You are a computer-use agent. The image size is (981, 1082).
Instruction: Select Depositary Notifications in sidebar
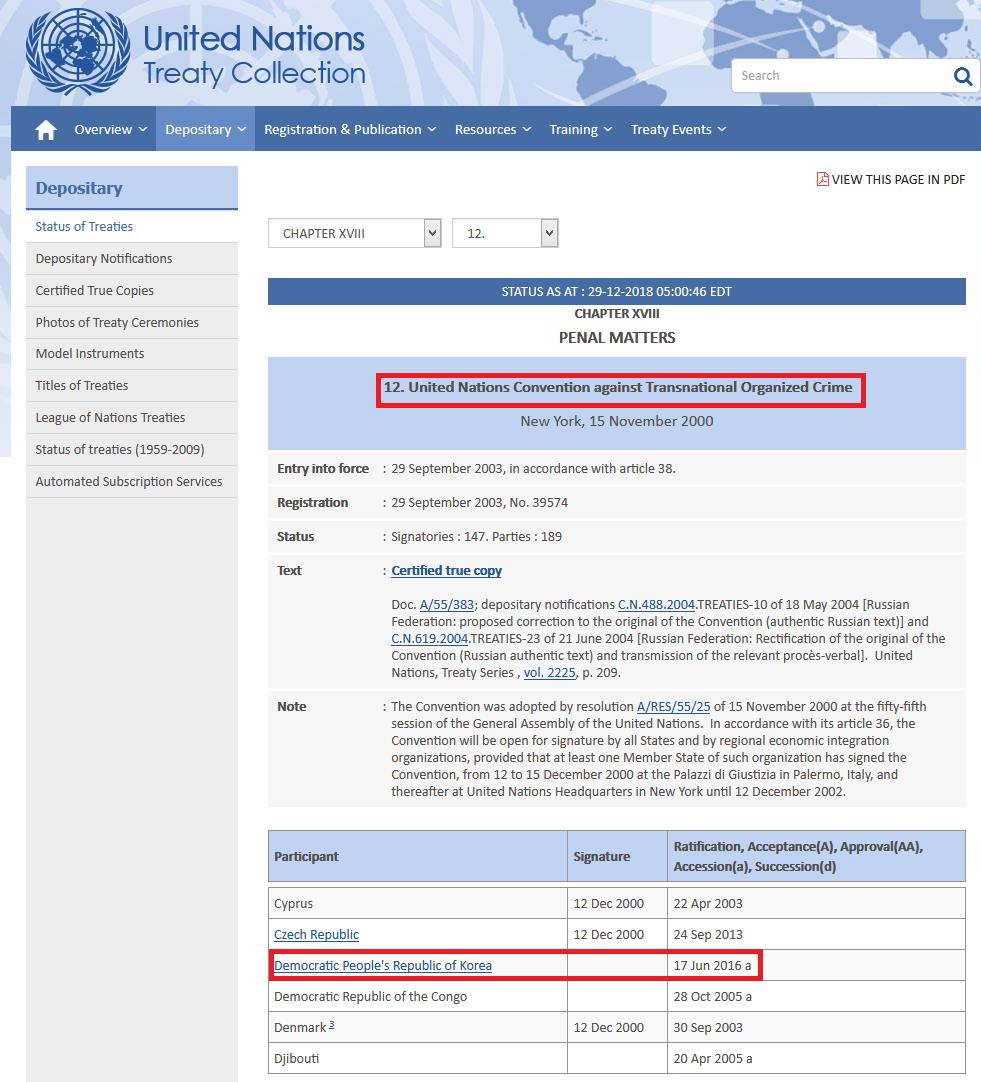tap(104, 259)
